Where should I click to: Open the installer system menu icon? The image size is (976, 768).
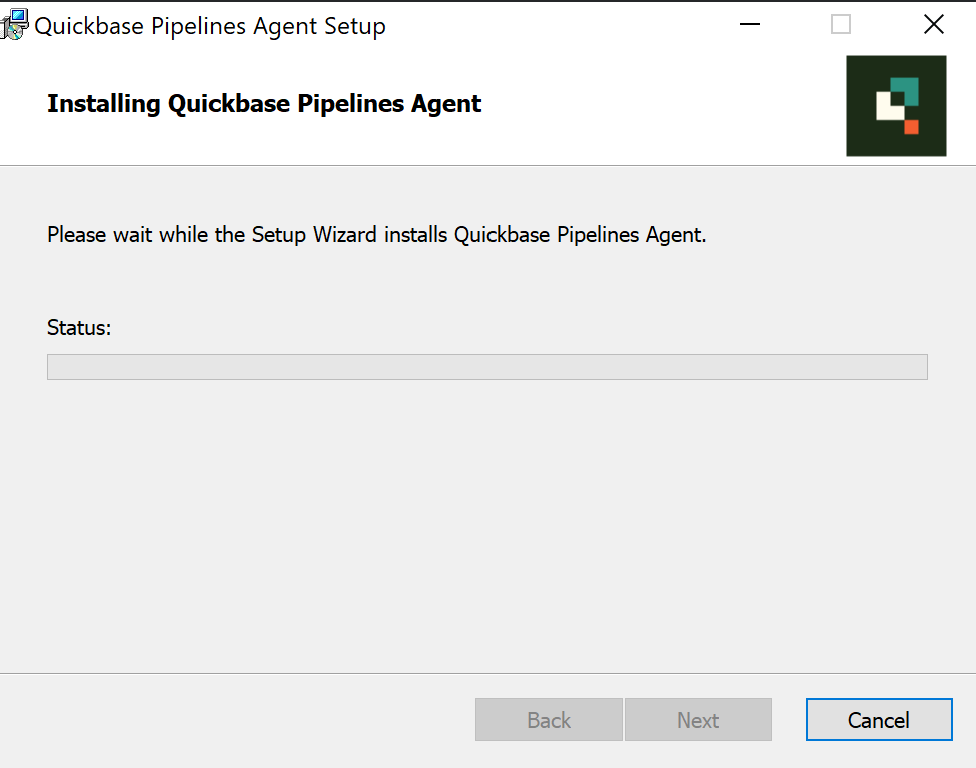click(x=14, y=25)
